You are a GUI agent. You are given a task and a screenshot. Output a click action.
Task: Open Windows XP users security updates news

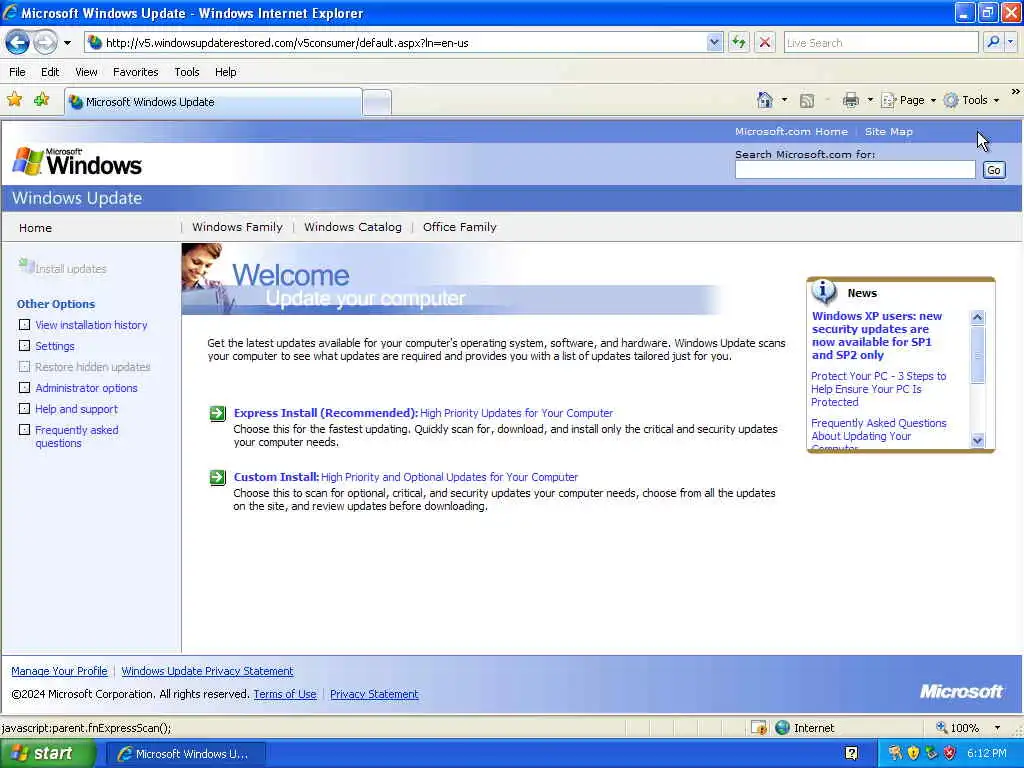(x=876, y=336)
